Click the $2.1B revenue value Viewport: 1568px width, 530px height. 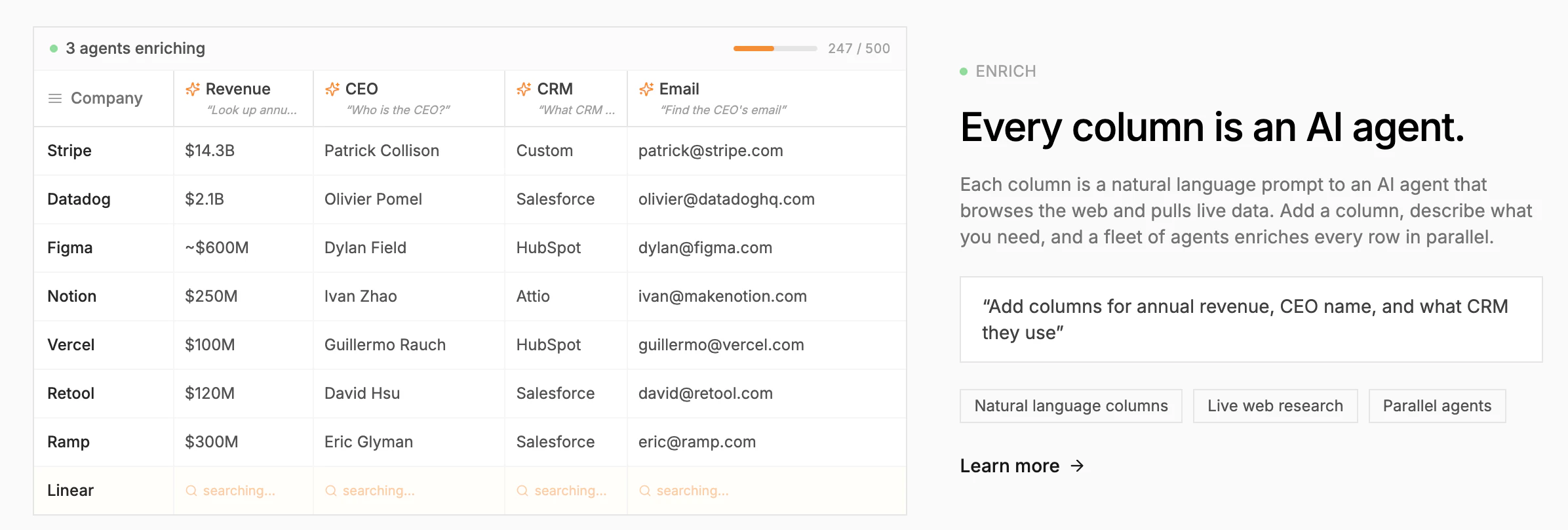(x=205, y=199)
